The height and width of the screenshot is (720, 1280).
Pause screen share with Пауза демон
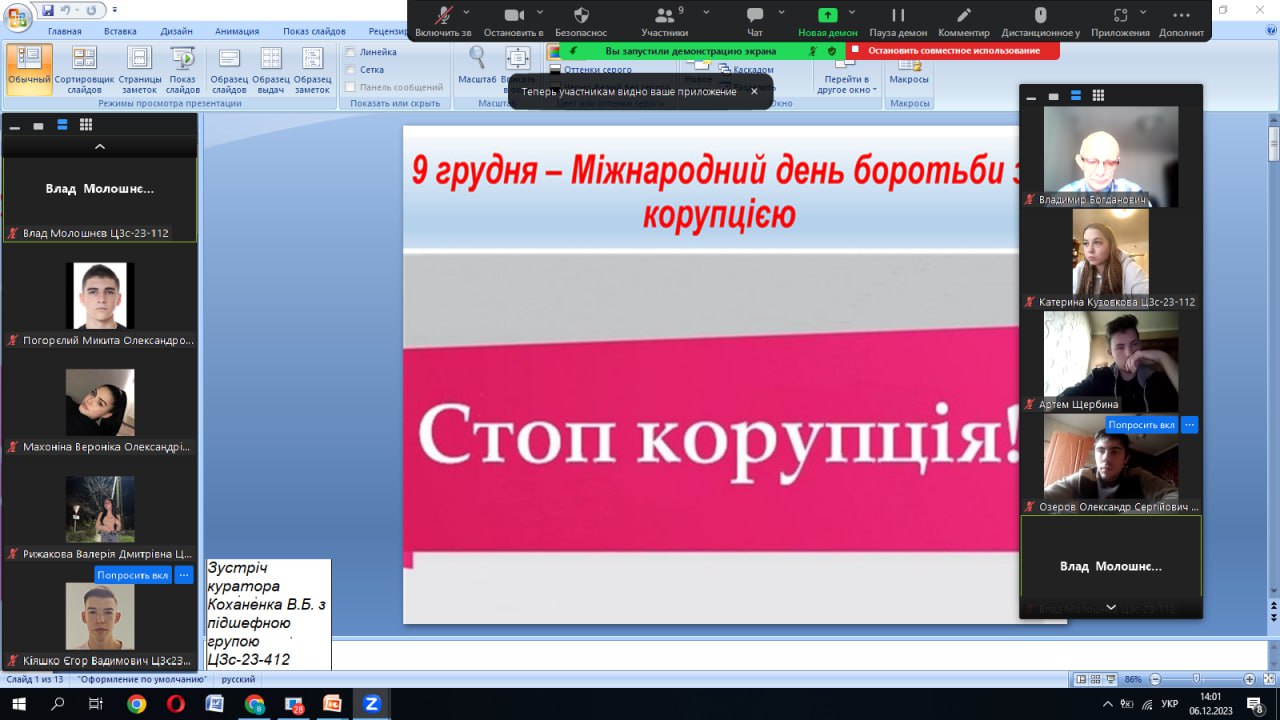coord(898,20)
